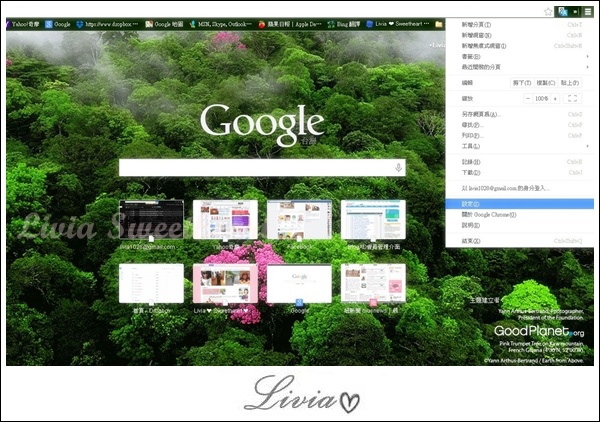Click the GoodPlanet.org theme link
This screenshot has width=600, height=422.
(x=539, y=331)
